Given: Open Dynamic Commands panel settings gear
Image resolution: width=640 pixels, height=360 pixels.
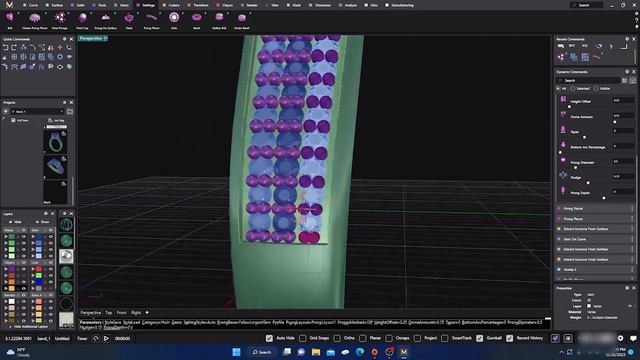Looking at the screenshot, I should [627, 72].
